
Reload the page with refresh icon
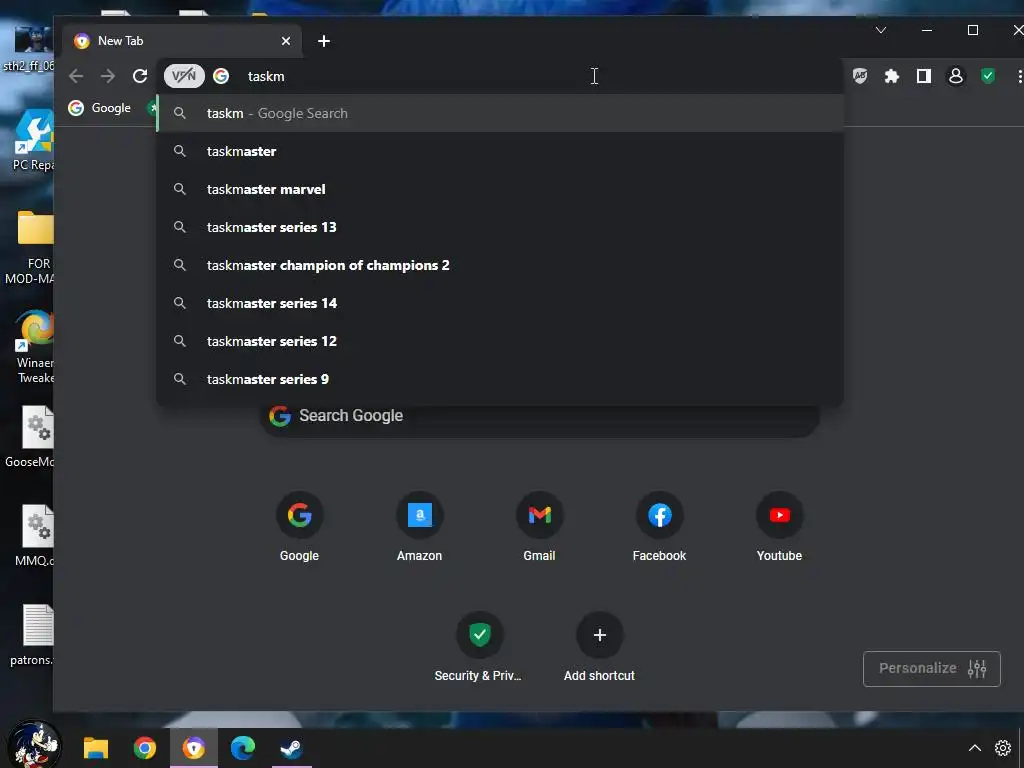tap(140, 76)
